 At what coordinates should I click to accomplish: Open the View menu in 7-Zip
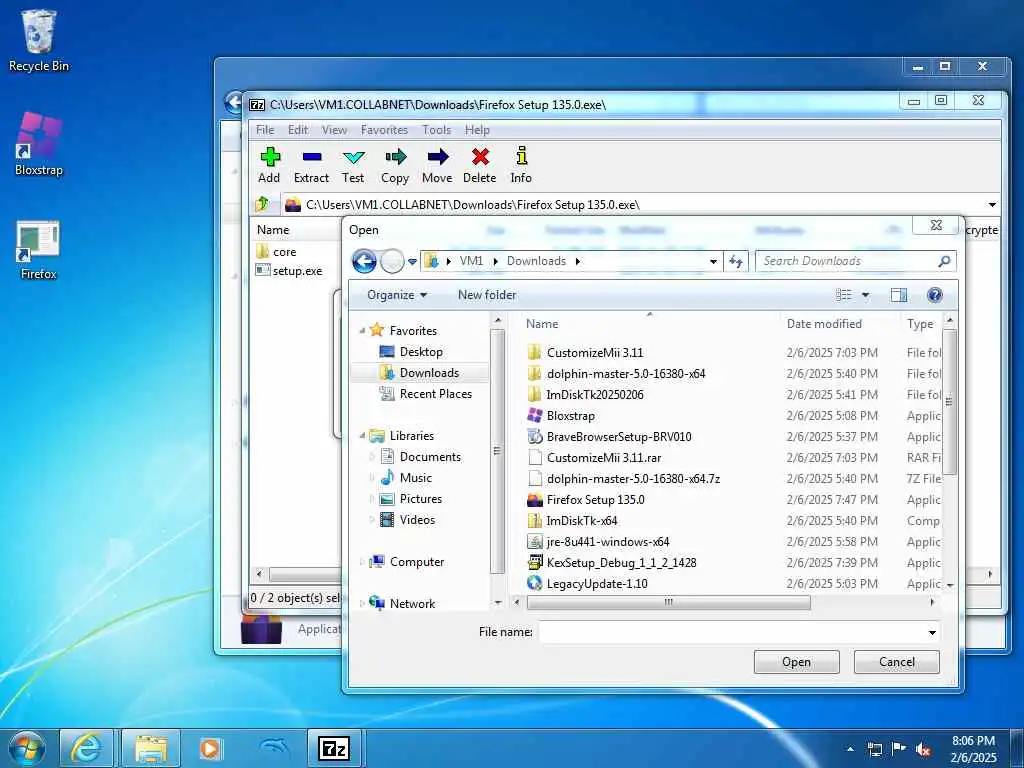click(334, 130)
